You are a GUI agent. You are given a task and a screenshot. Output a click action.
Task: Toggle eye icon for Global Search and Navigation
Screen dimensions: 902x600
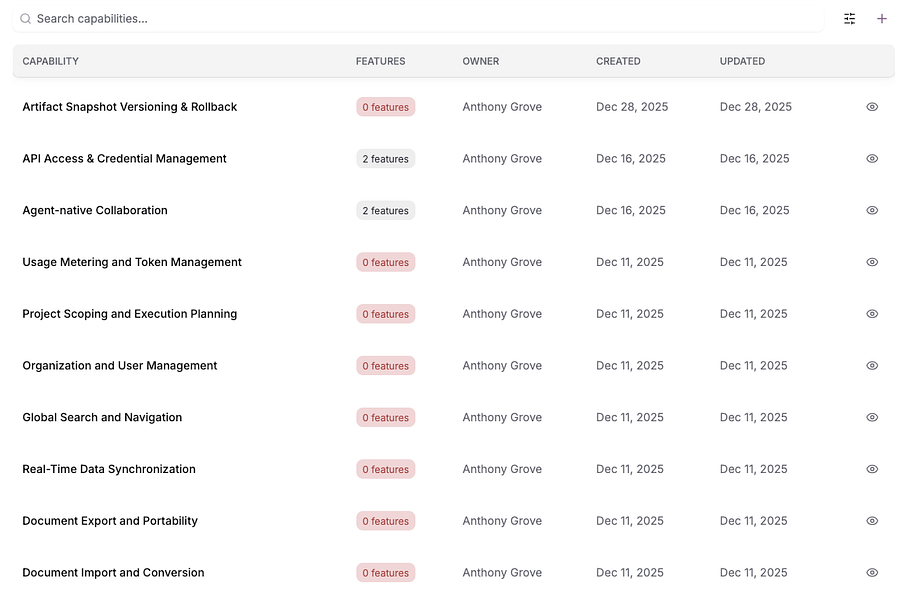pos(872,418)
